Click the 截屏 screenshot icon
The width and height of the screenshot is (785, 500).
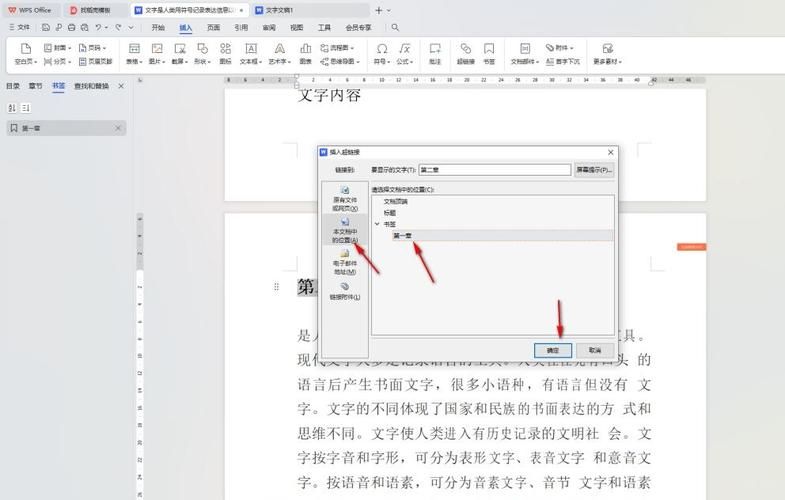click(x=180, y=49)
